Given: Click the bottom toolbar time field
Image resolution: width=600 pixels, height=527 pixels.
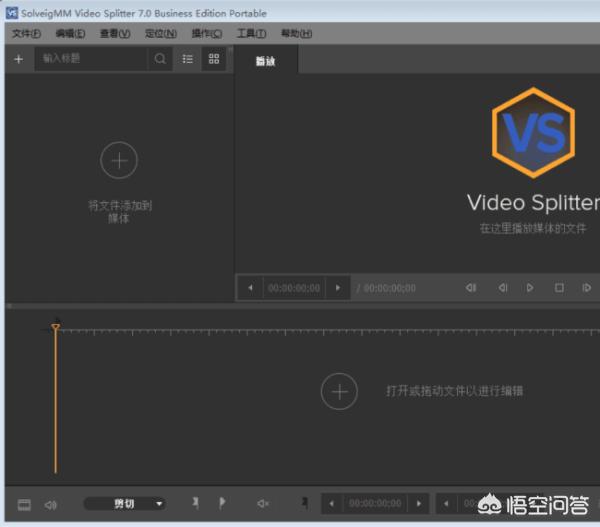Looking at the screenshot, I should tap(375, 503).
